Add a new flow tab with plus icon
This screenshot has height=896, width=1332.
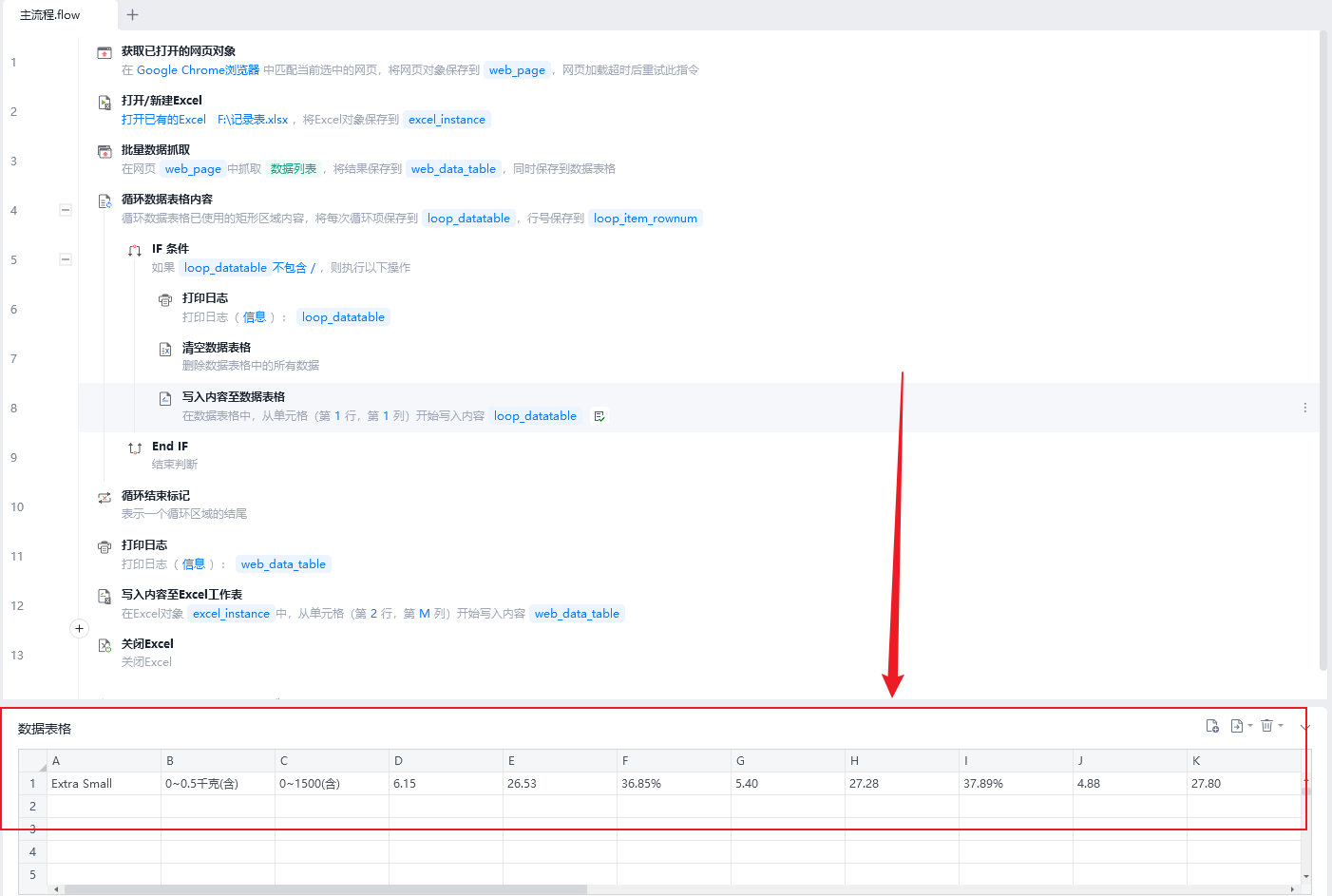click(x=133, y=14)
